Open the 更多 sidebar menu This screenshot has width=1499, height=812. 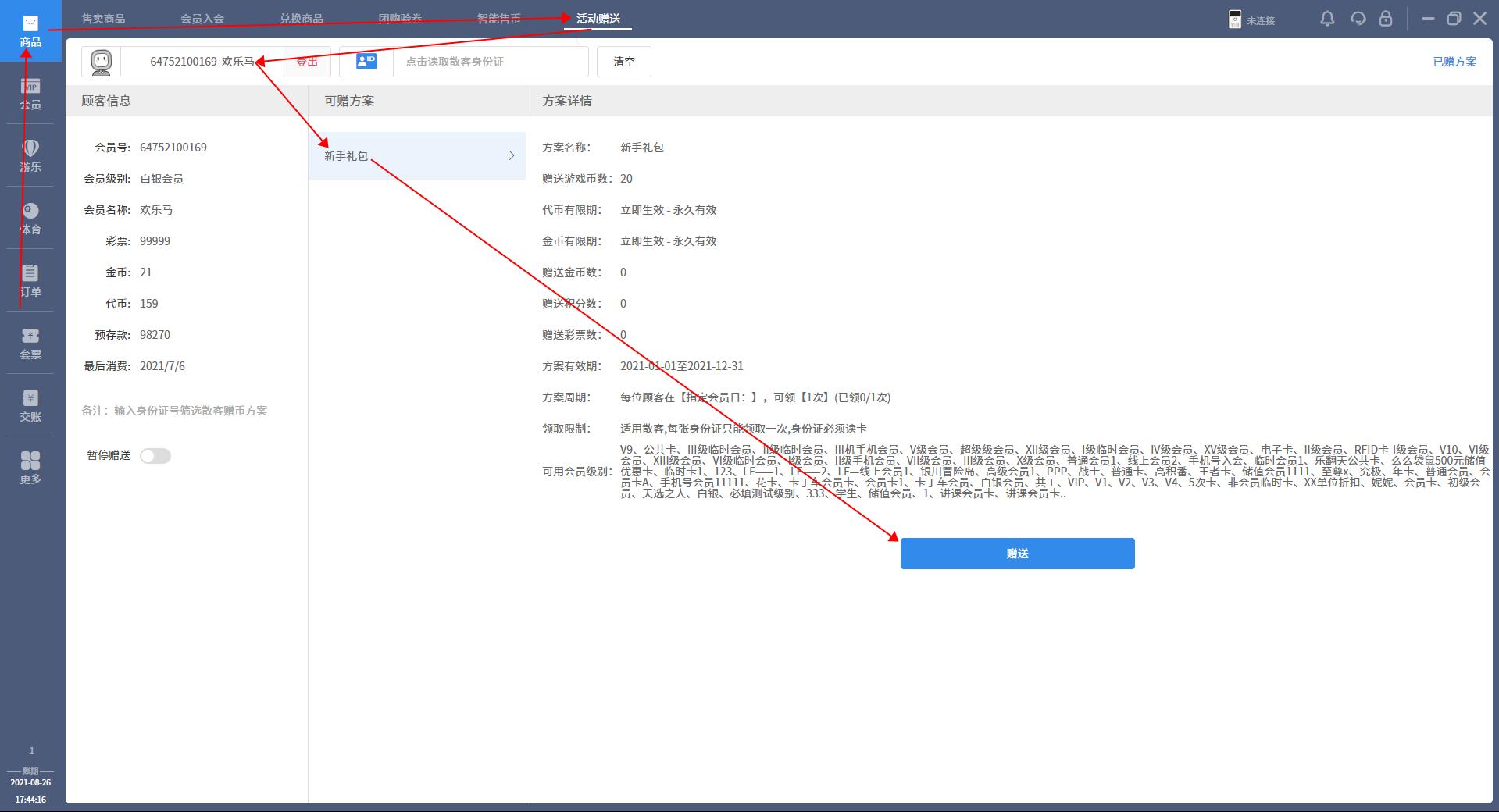pos(30,468)
